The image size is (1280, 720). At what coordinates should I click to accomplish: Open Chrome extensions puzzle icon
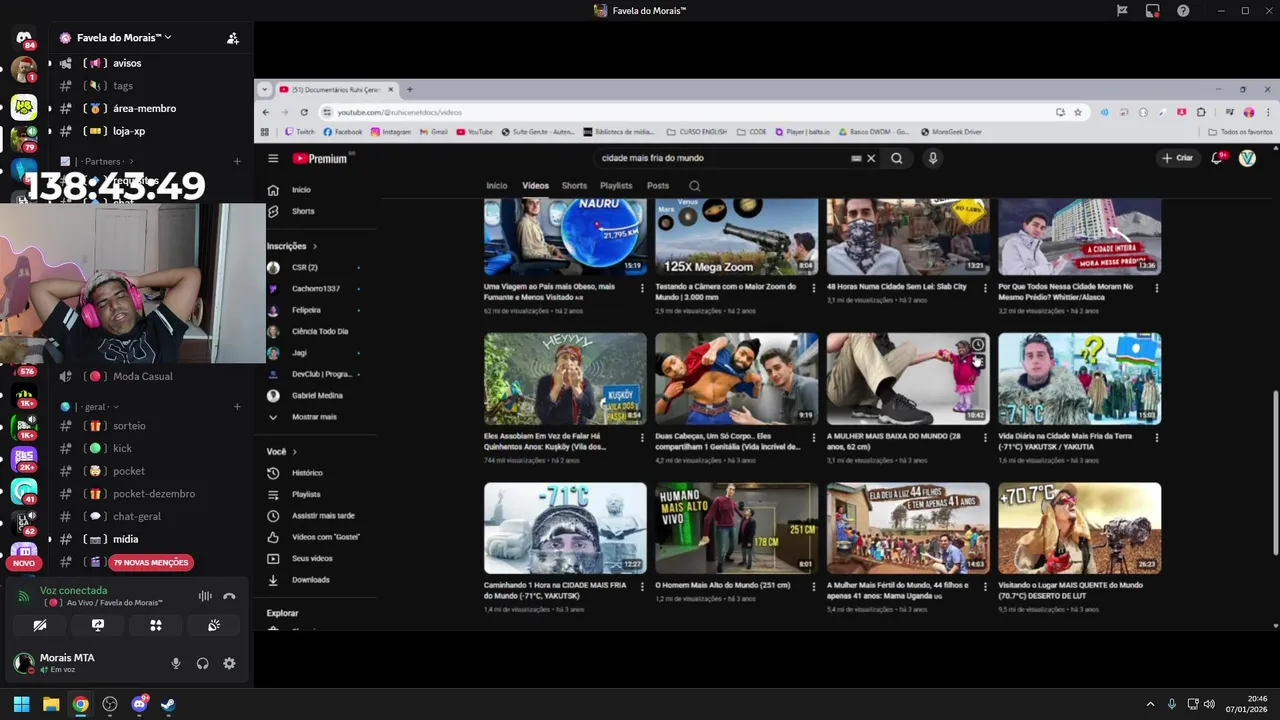pos(1201,112)
